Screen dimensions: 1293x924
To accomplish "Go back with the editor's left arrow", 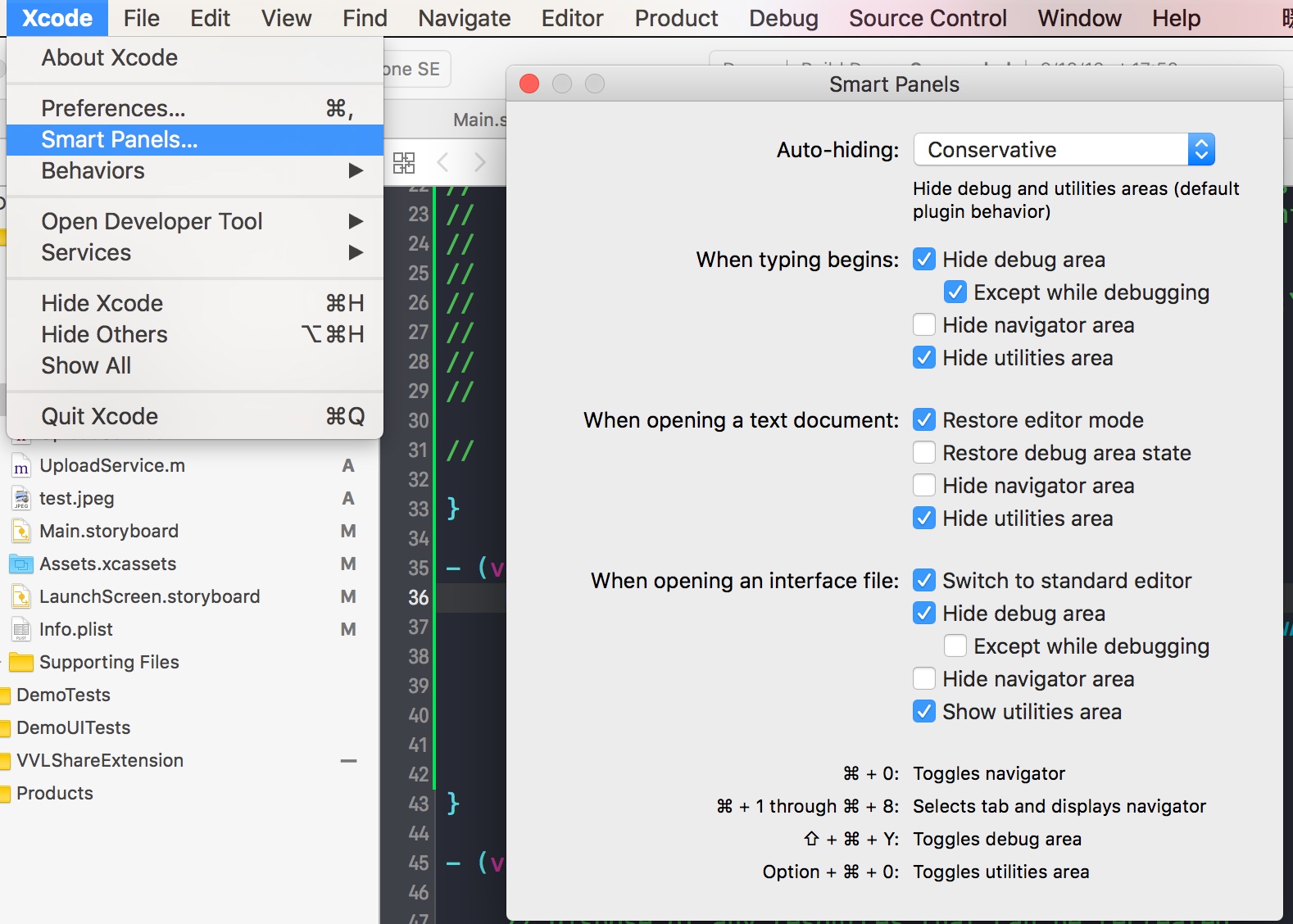I will click(443, 162).
